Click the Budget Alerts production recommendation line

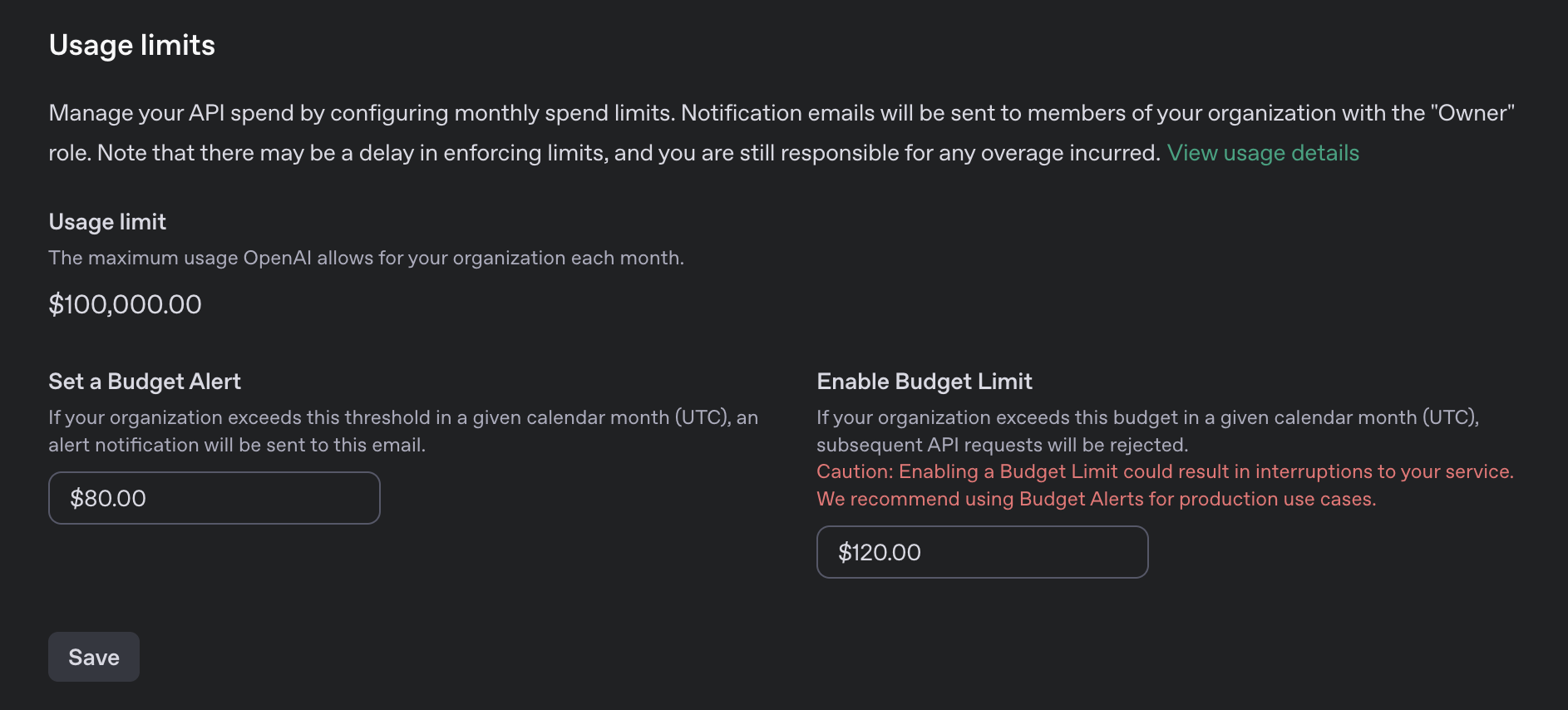(x=1096, y=499)
